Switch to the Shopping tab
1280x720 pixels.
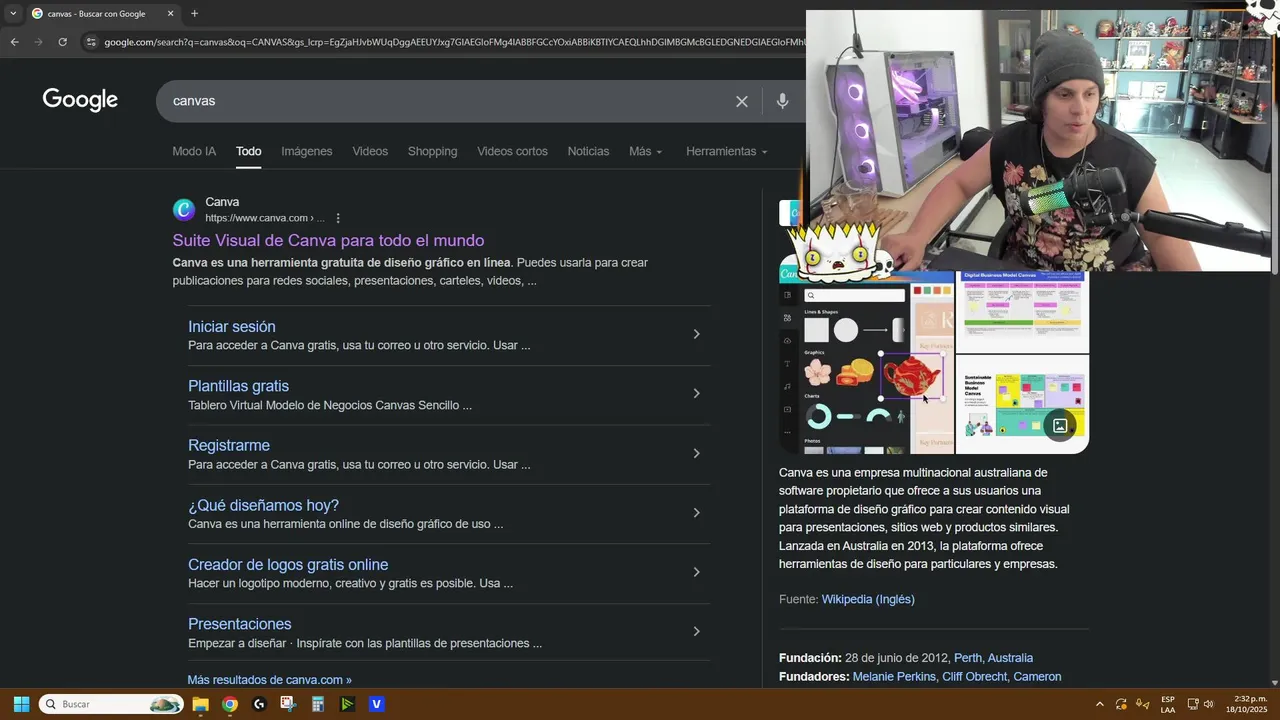click(432, 151)
